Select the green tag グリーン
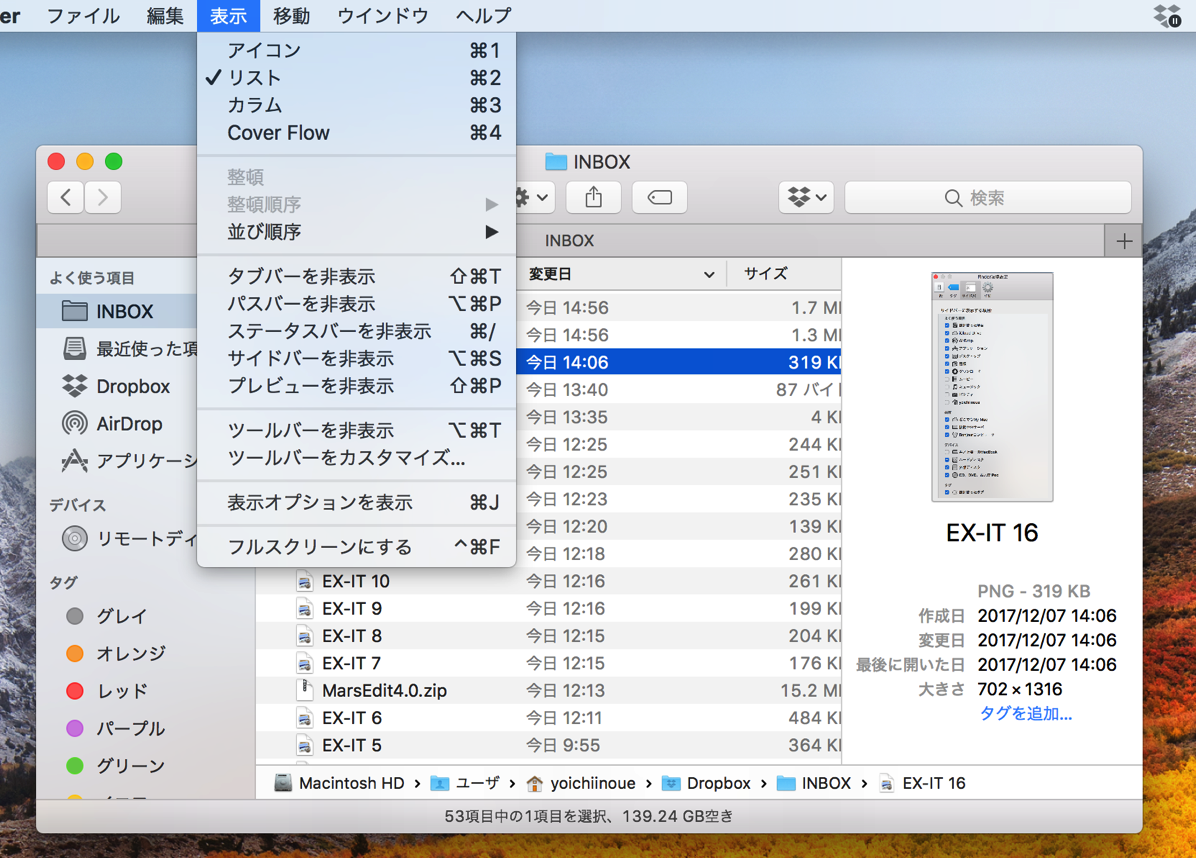 [x=116, y=766]
